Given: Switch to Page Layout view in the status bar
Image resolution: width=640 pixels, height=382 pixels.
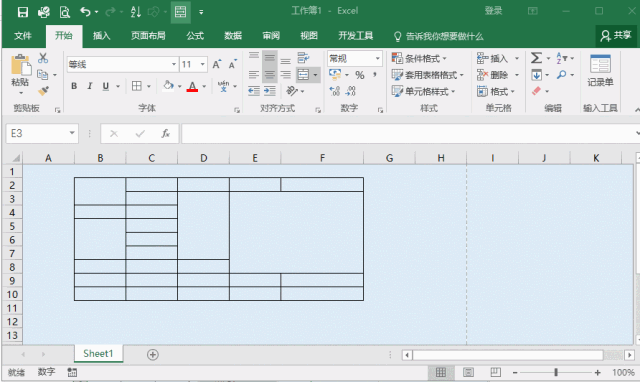Looking at the screenshot, I should pyautogui.click(x=468, y=372).
